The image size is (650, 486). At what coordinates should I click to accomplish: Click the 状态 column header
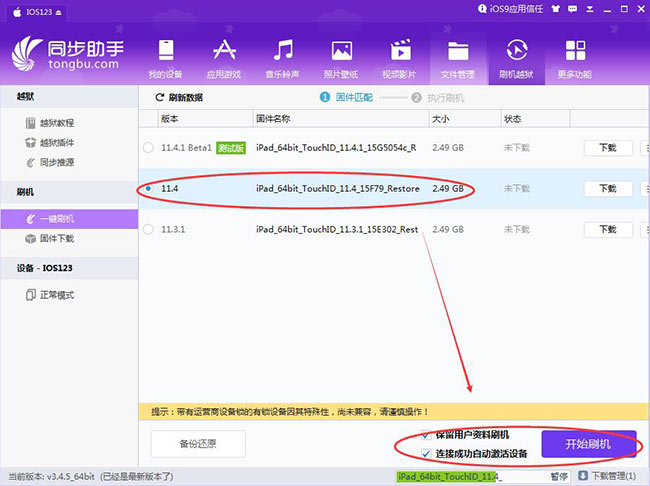536,119
